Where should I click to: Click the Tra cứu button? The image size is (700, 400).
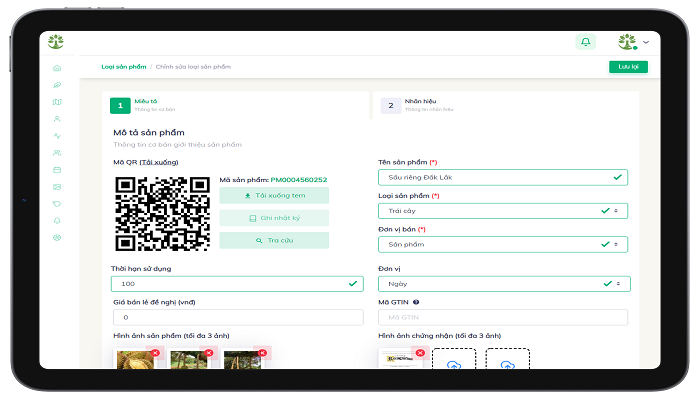point(274,240)
